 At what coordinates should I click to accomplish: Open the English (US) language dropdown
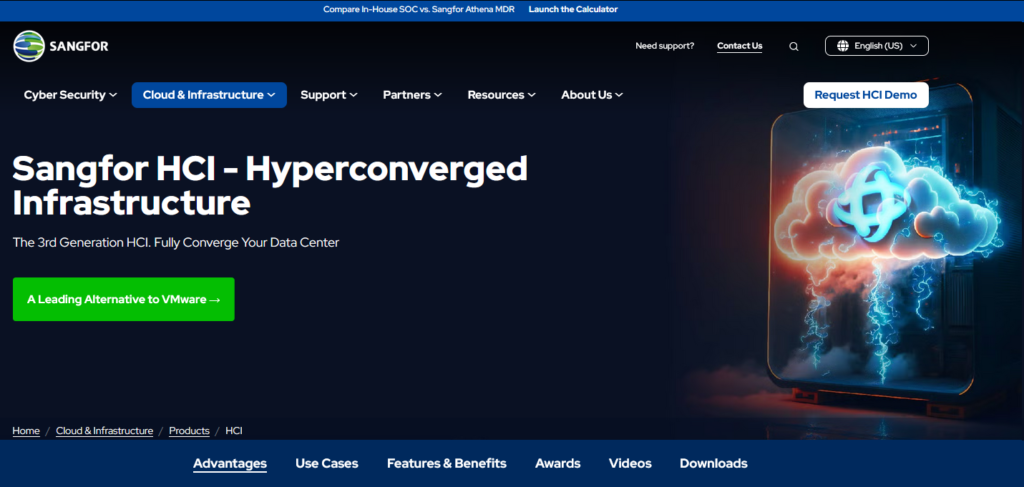point(877,46)
